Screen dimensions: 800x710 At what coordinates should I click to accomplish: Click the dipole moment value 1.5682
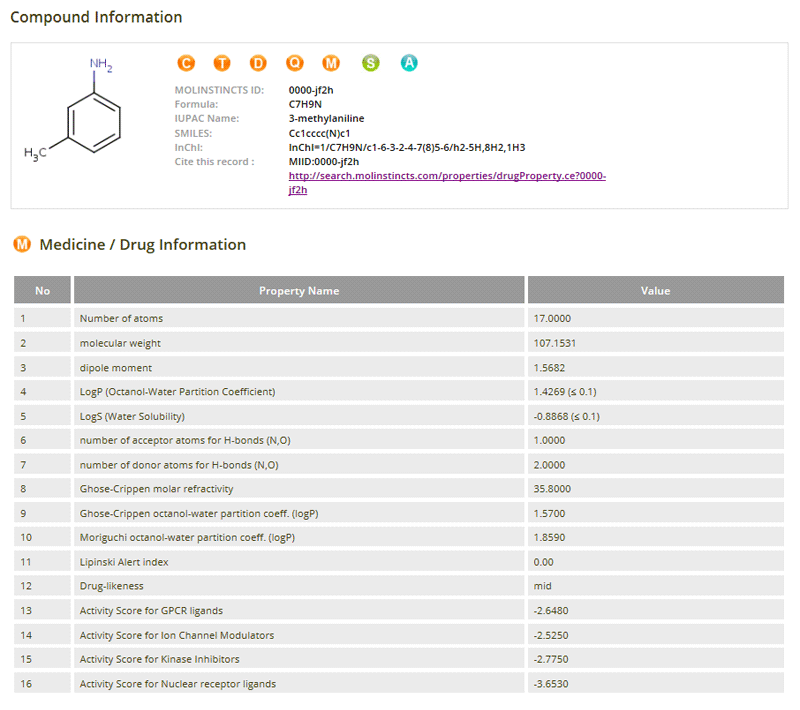(549, 368)
